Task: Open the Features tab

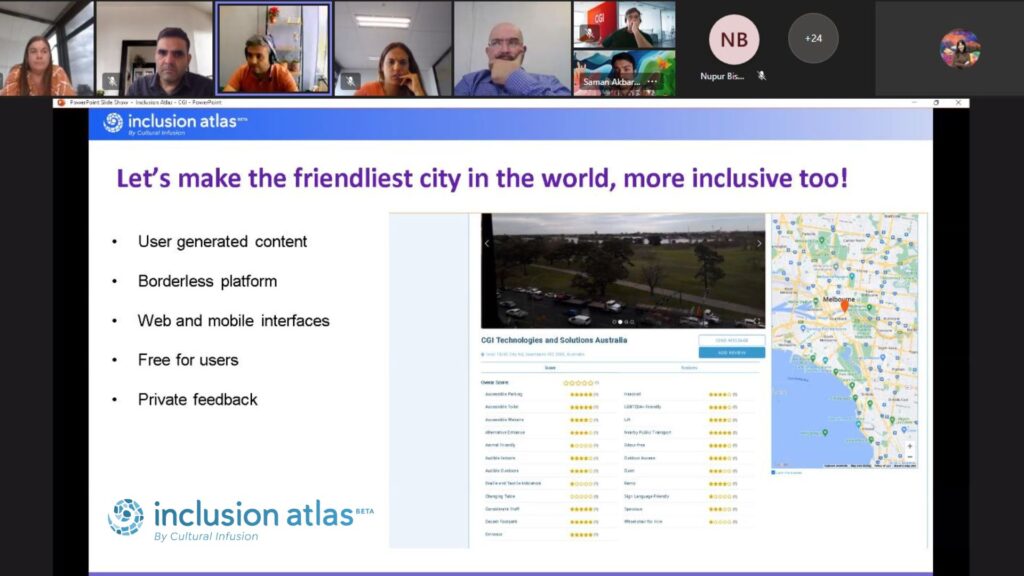Action: click(689, 368)
